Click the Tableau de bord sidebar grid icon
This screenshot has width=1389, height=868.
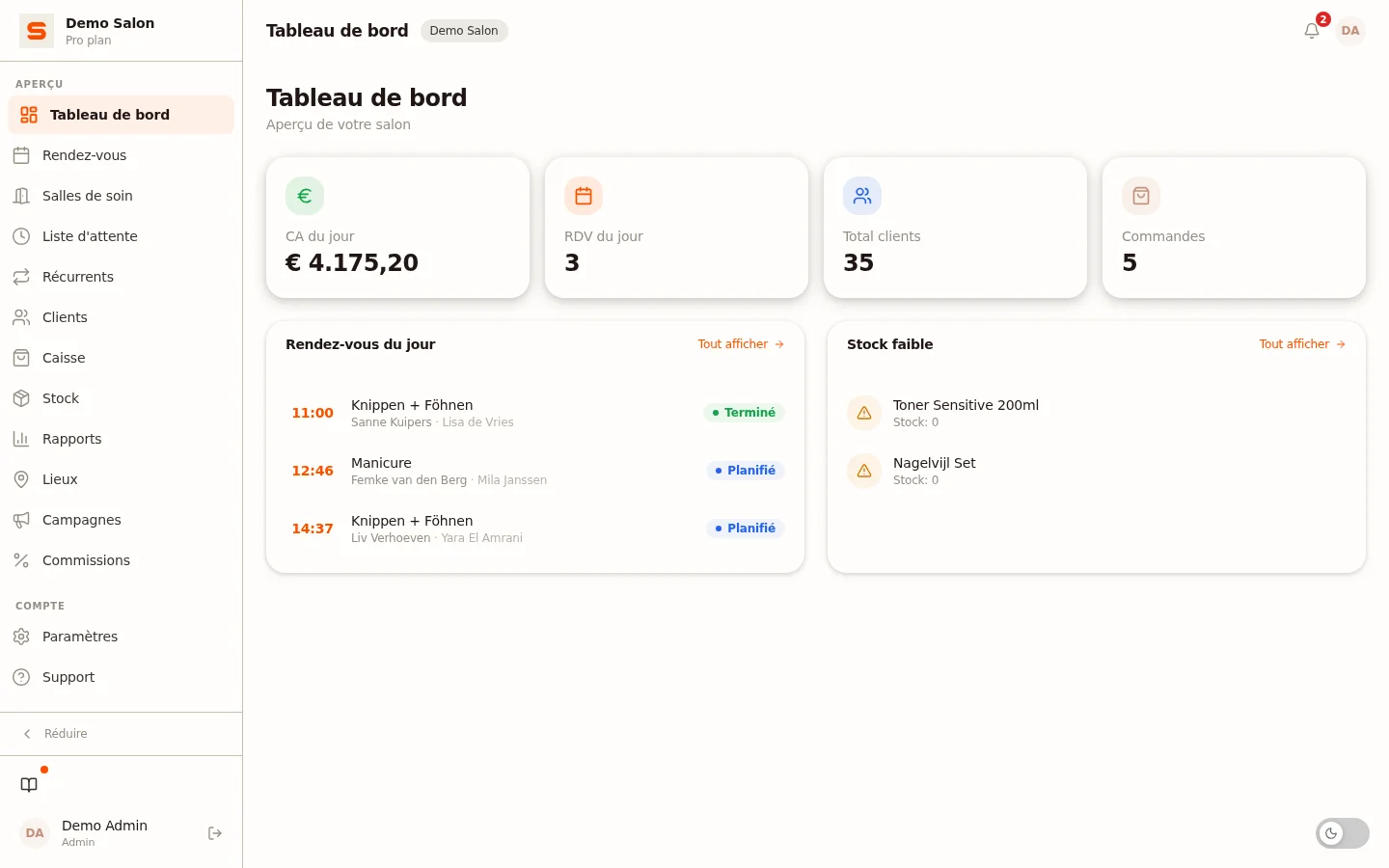(29, 115)
